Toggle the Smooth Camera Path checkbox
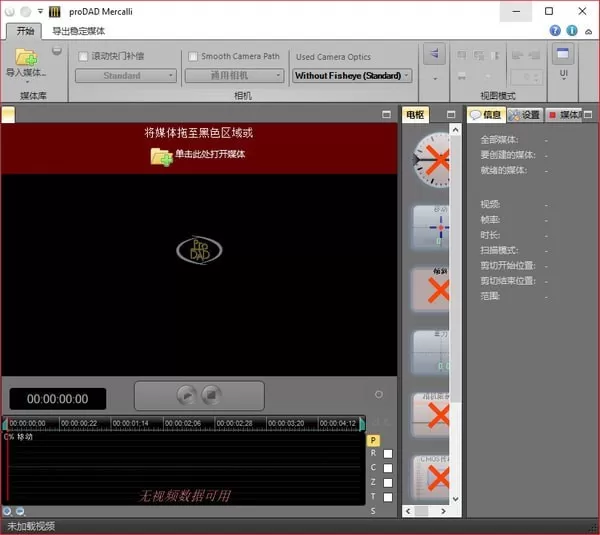The height and width of the screenshot is (535, 600). (x=193, y=57)
